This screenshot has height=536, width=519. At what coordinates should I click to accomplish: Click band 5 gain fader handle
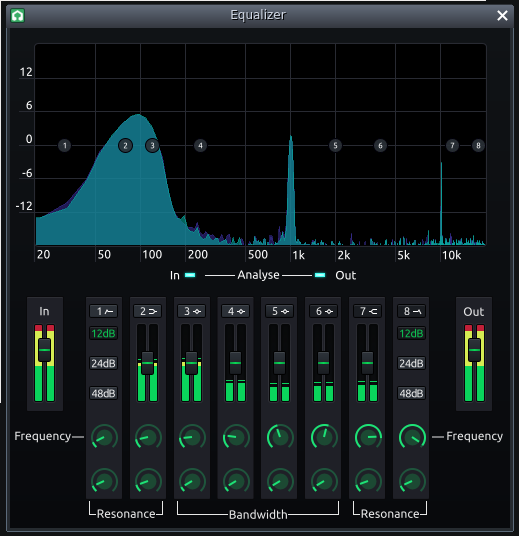[x=279, y=363]
